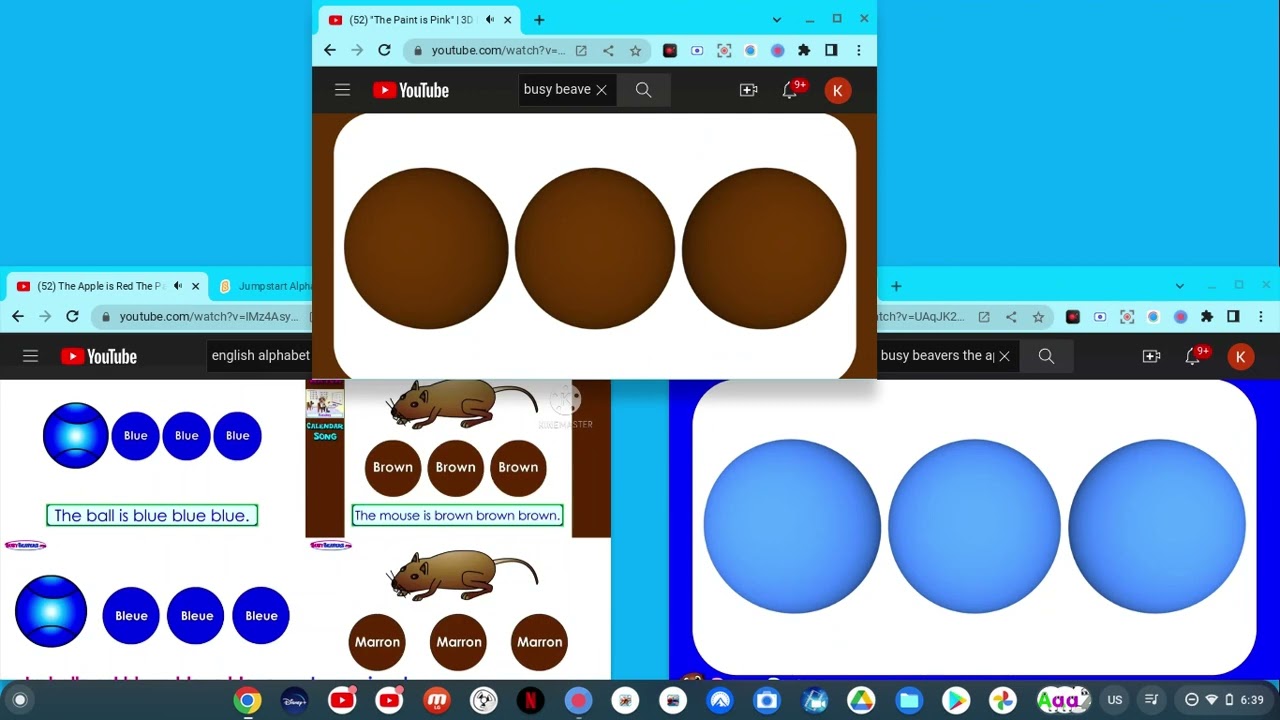Open Camera app from the shelf

(767, 701)
